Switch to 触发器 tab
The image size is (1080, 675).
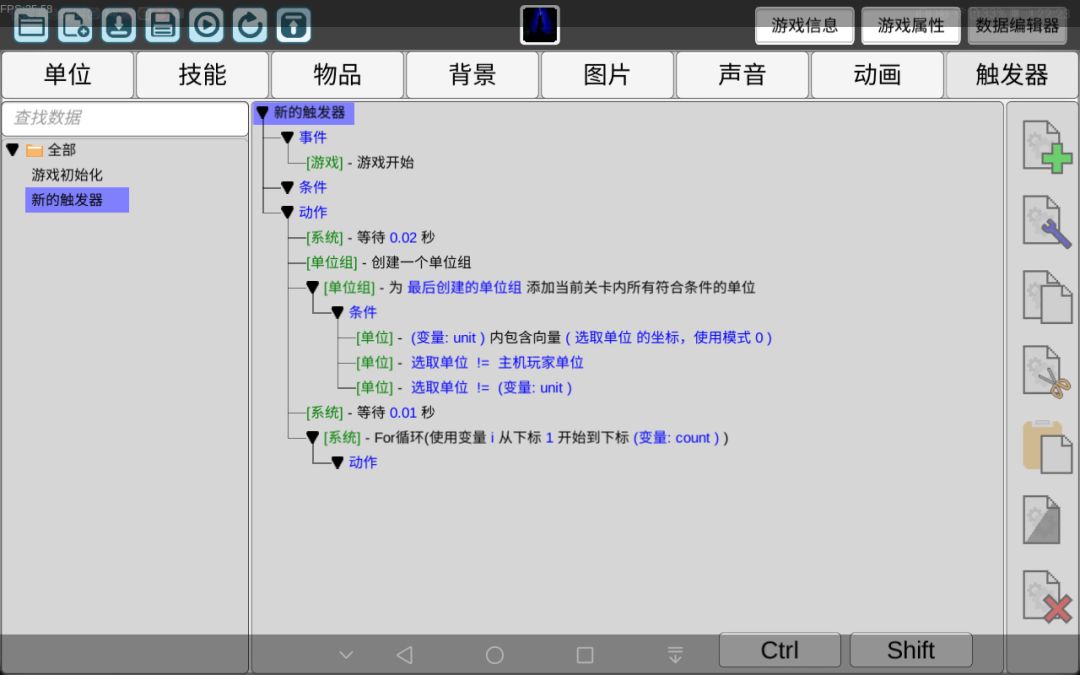tap(1012, 74)
